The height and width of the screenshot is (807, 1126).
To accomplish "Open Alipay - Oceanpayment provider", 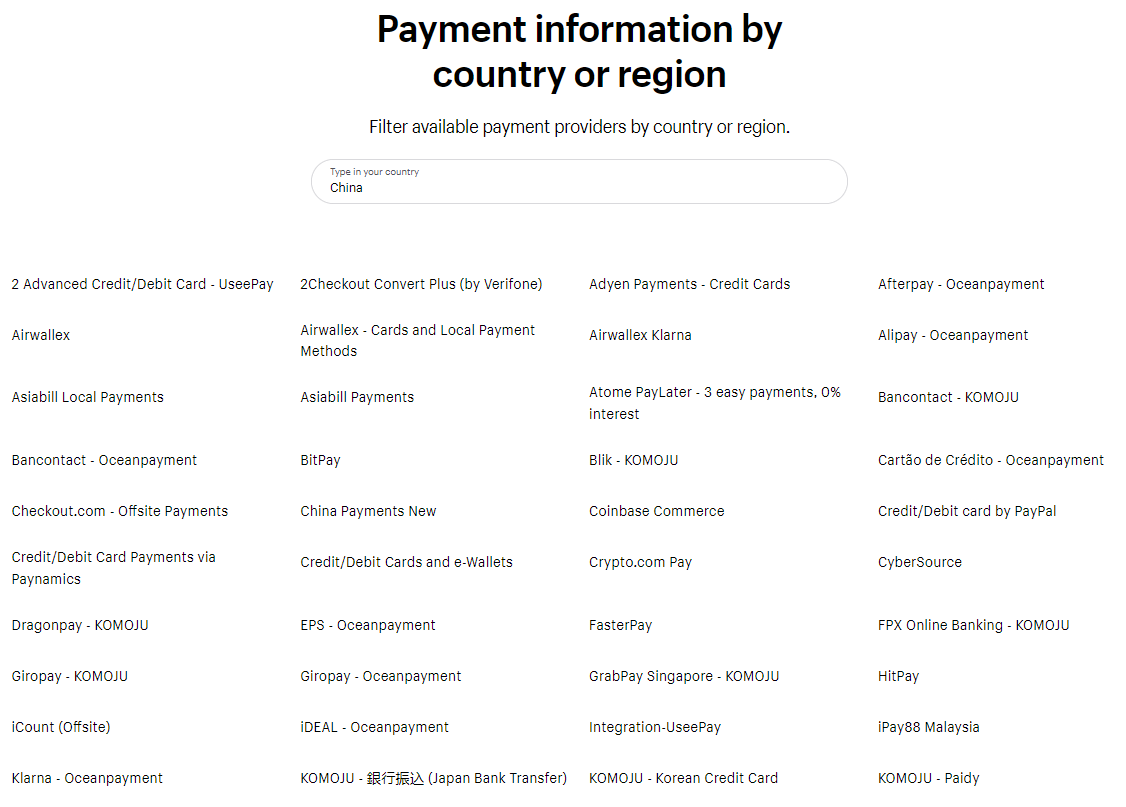I will point(952,335).
